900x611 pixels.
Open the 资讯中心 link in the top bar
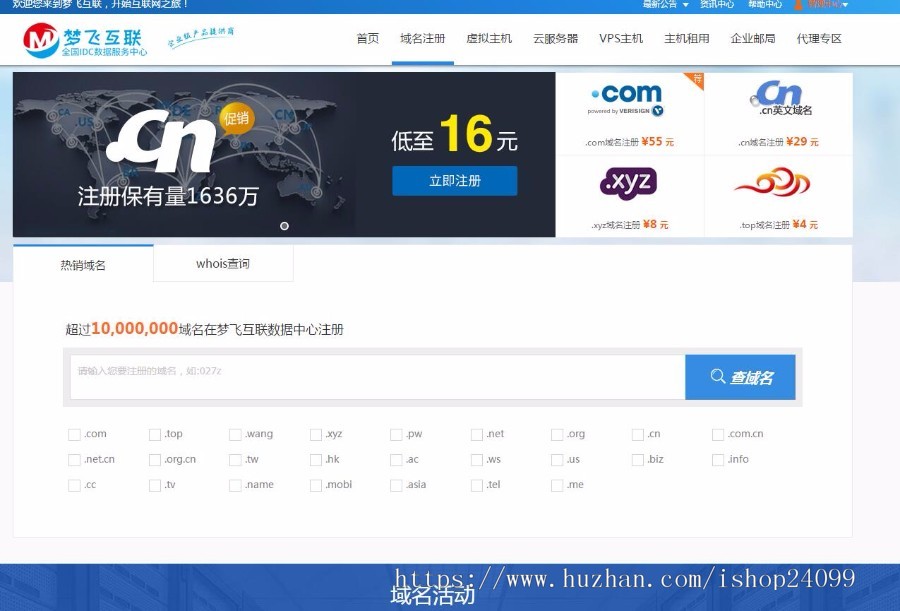(718, 4)
